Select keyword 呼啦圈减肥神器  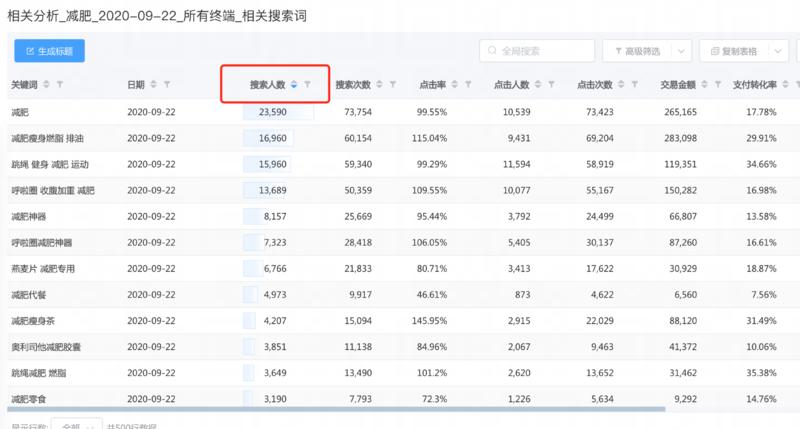click(42, 242)
